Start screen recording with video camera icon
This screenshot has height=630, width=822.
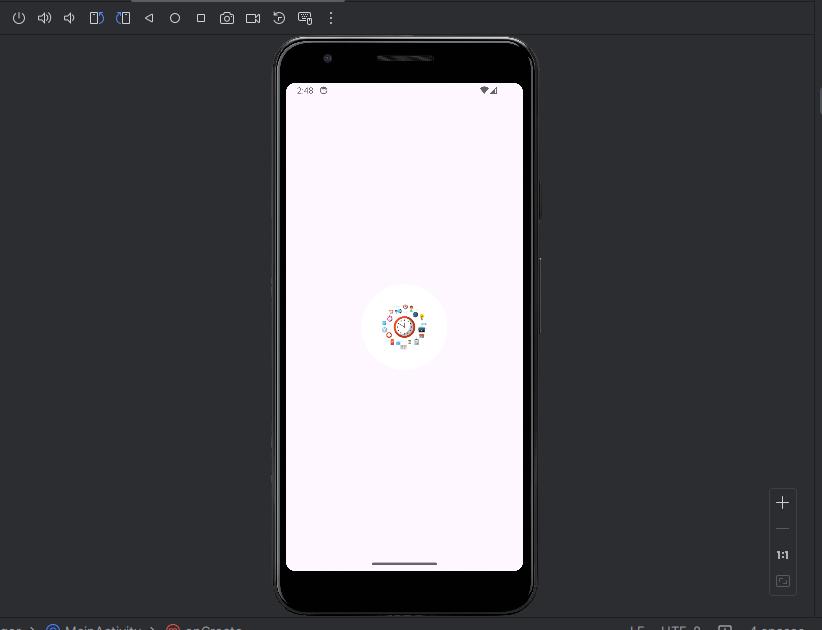click(x=253, y=18)
